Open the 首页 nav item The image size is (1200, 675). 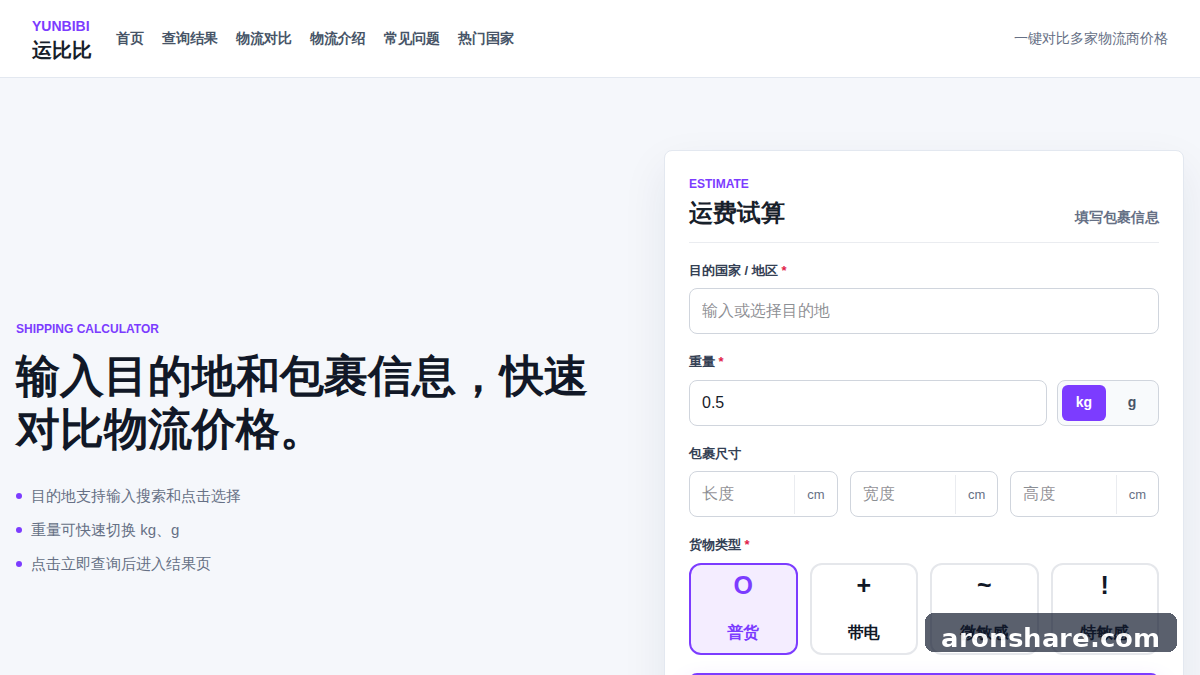click(130, 39)
